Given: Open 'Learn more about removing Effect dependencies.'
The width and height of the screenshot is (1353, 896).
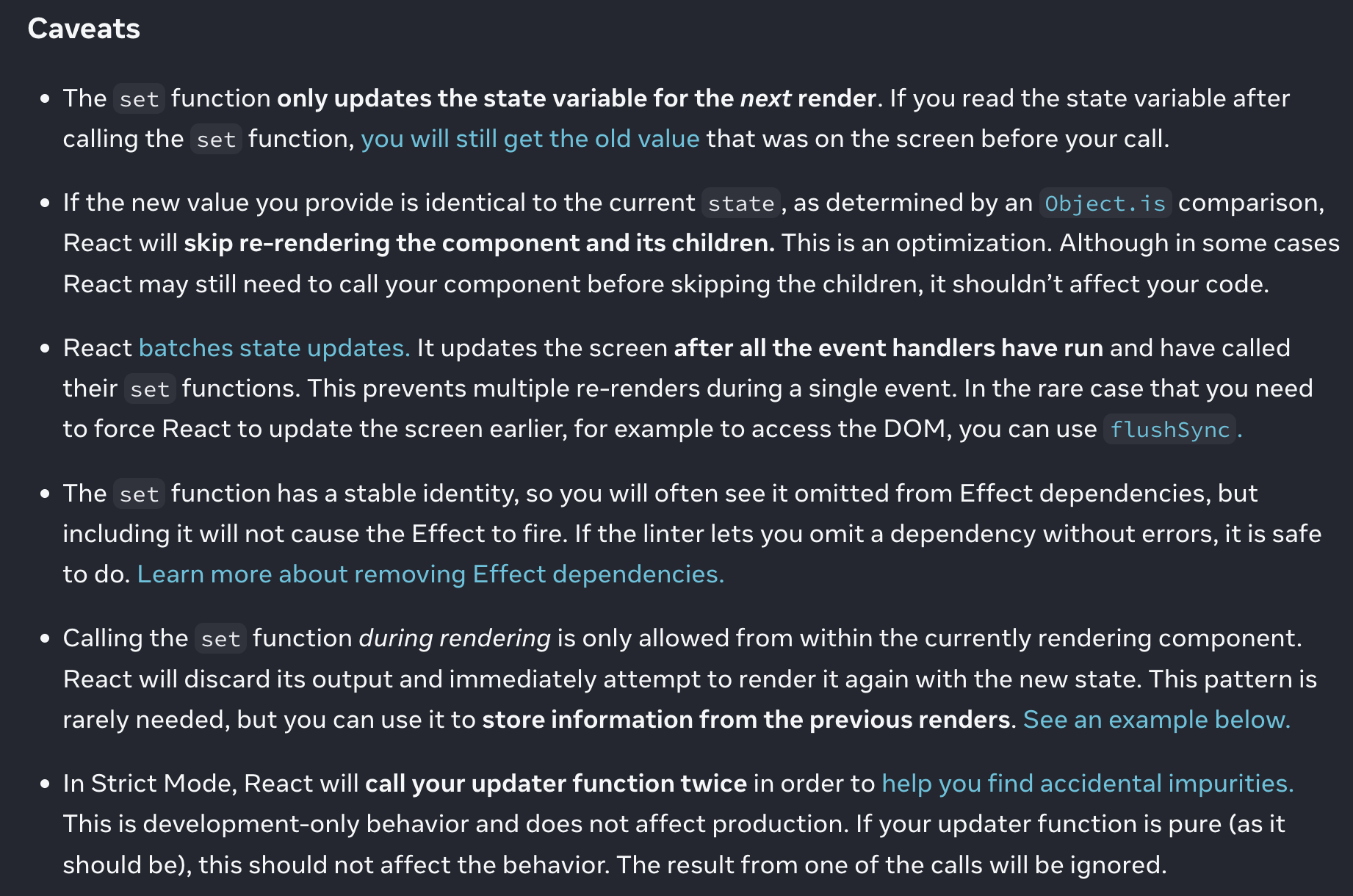Looking at the screenshot, I should (430, 574).
